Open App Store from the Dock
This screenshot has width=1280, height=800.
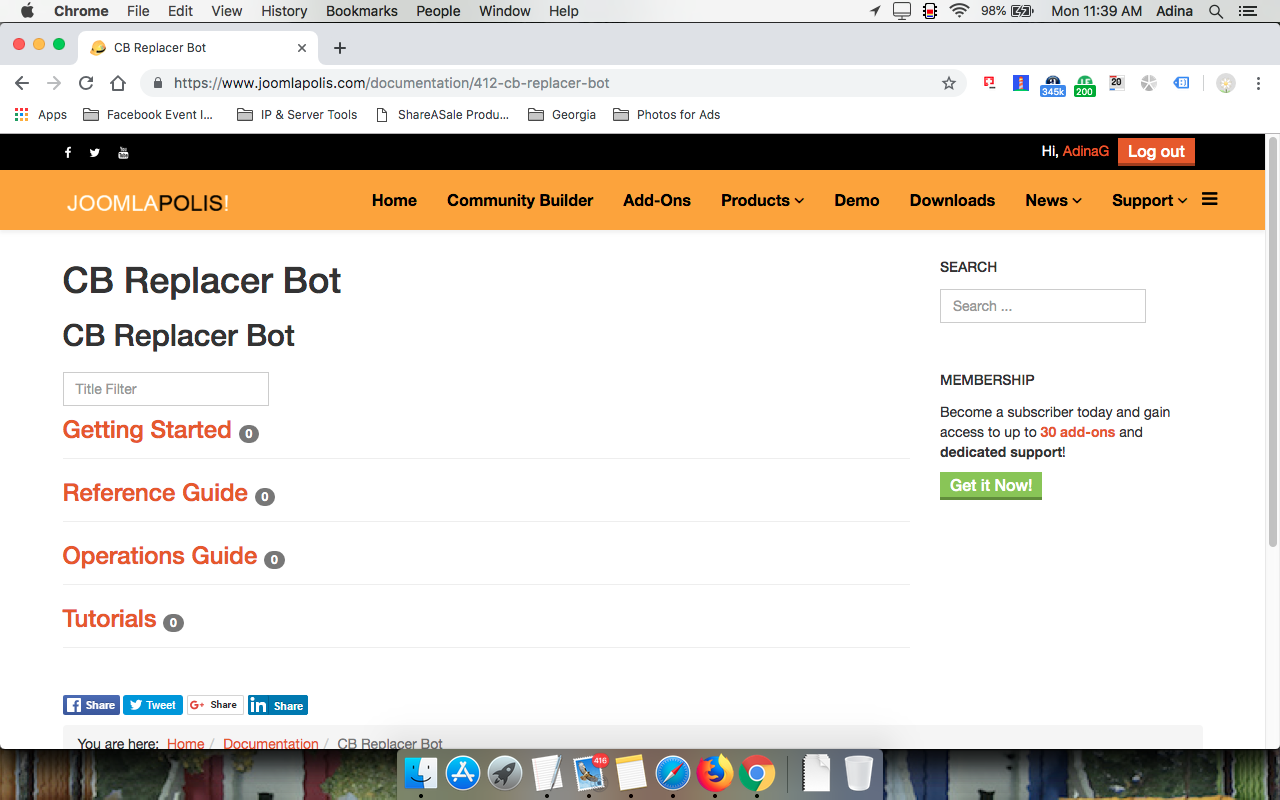(x=463, y=773)
